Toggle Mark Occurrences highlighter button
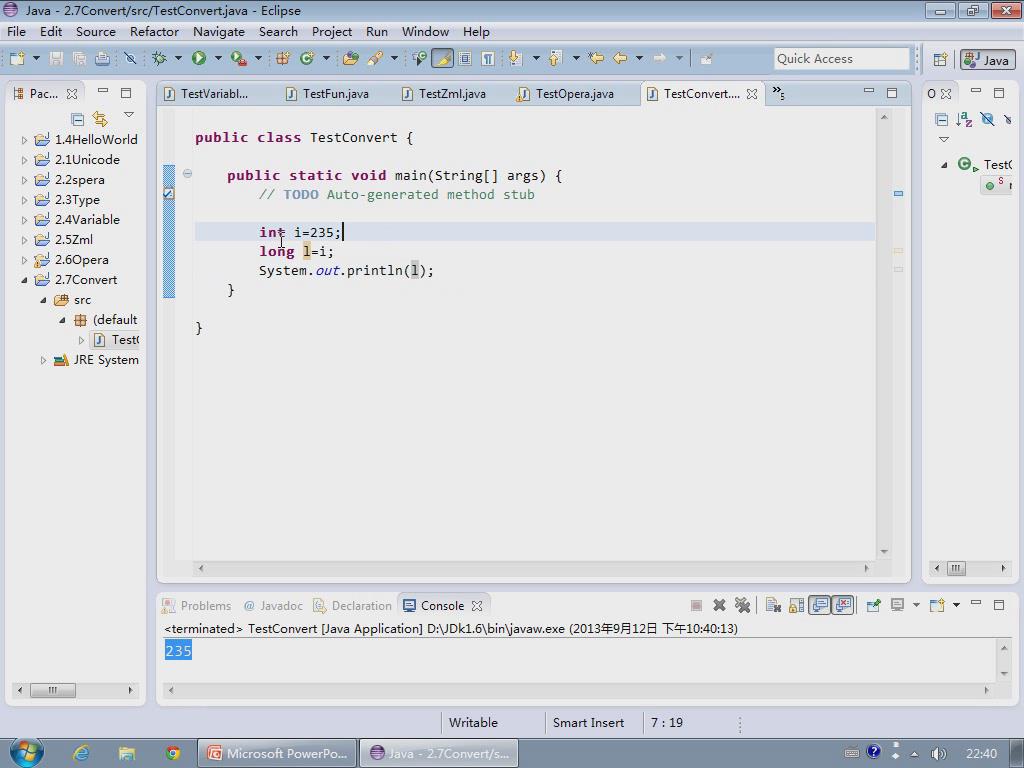Screen dimensions: 1024x768 coord(442,59)
